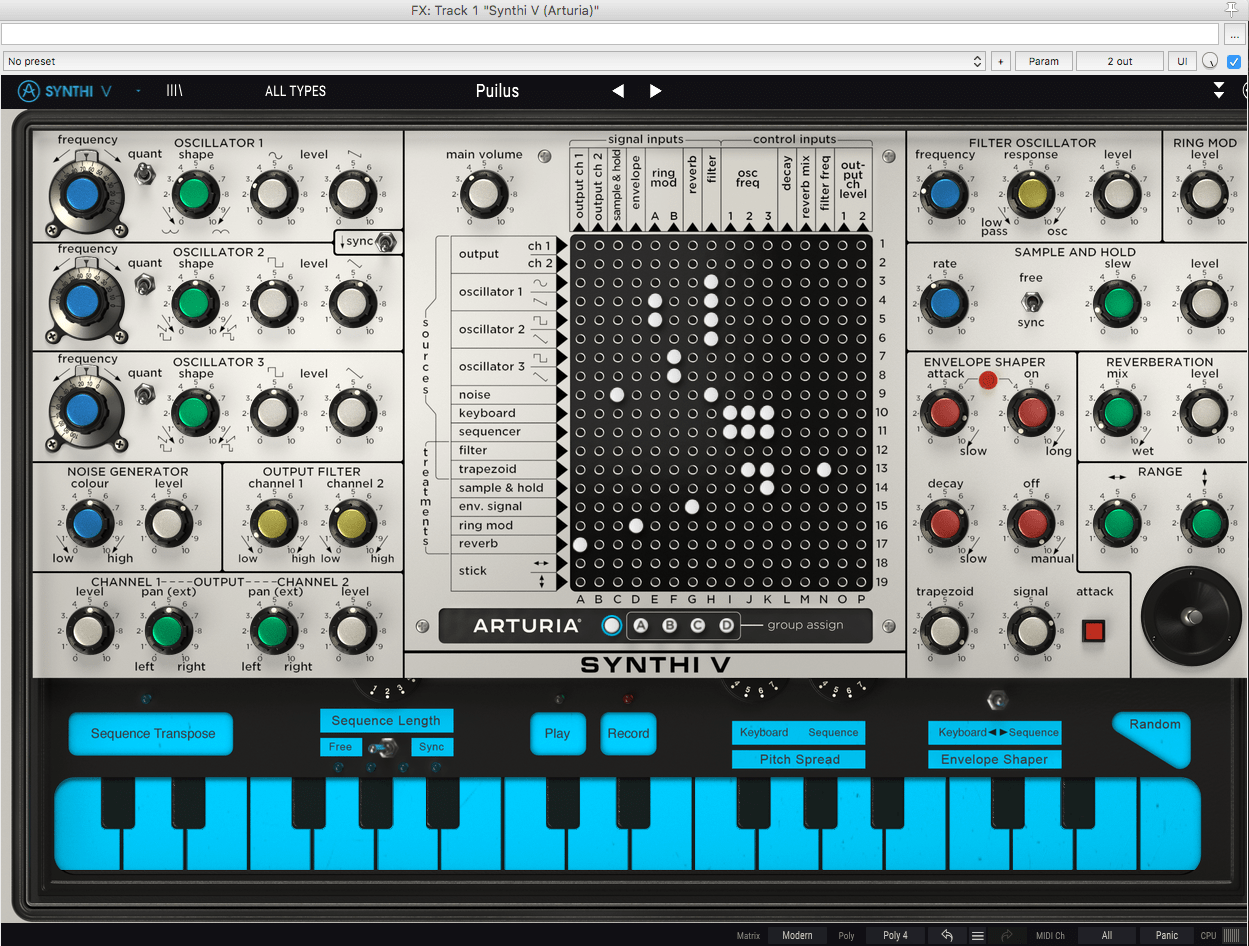Viewport: 1249px width, 946px height.
Task: Click the Ring Mod level knob
Action: click(x=1204, y=193)
